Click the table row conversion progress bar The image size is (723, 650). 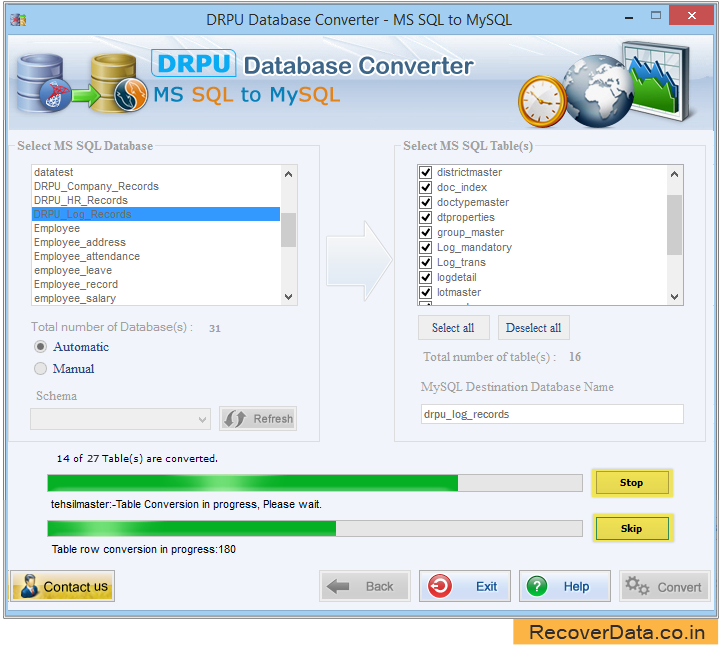click(x=315, y=528)
